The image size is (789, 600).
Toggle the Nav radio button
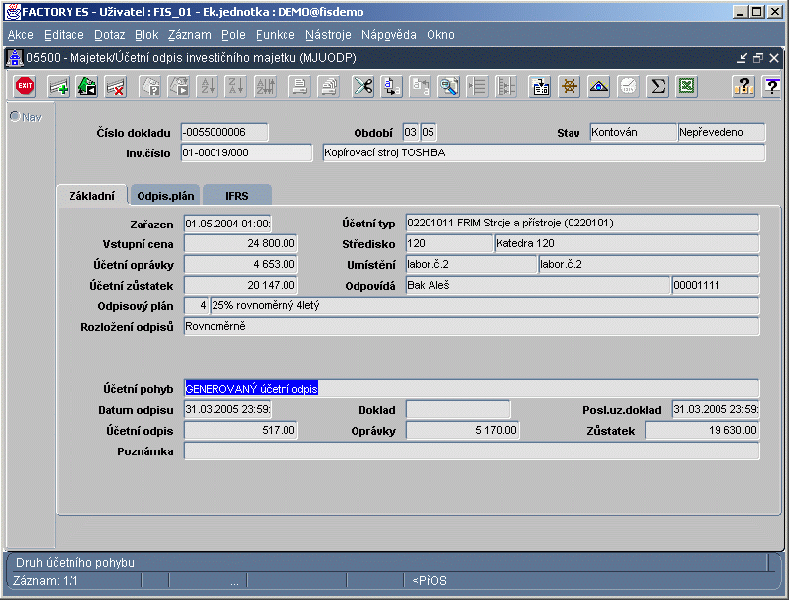pos(15,116)
